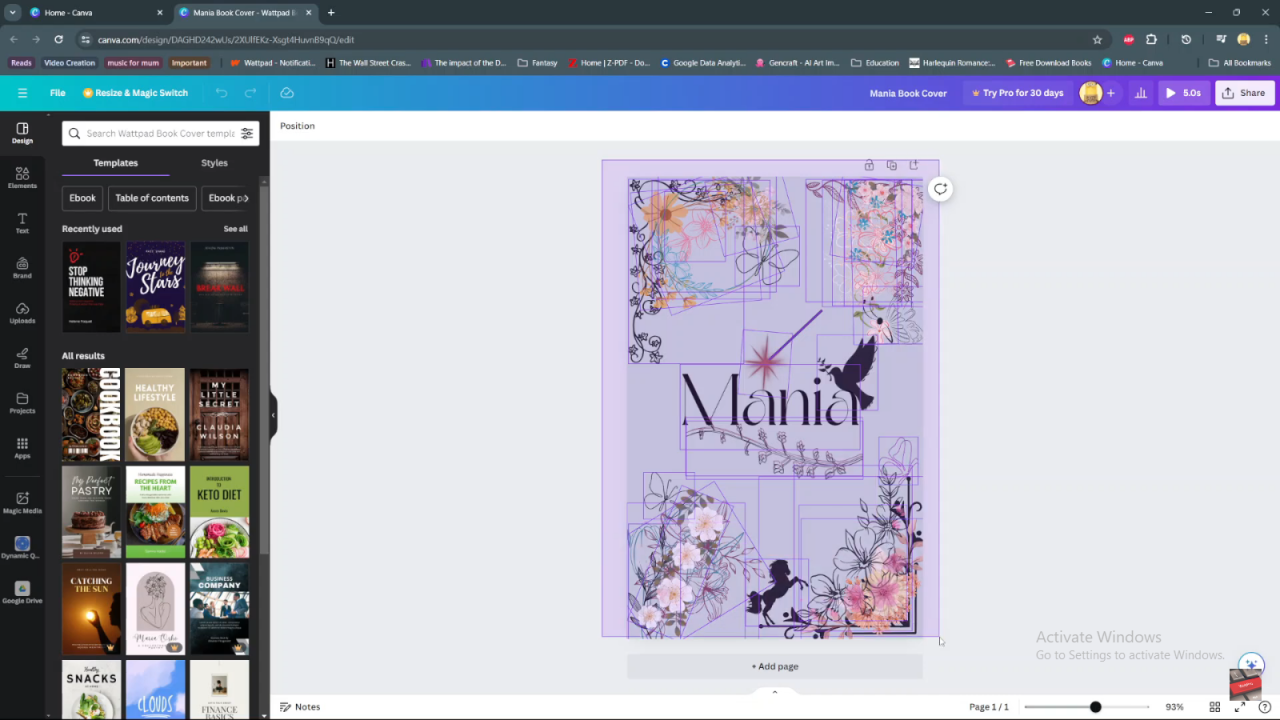The height and width of the screenshot is (720, 1280).
Task: Click the Share button
Action: pyautogui.click(x=1244, y=93)
